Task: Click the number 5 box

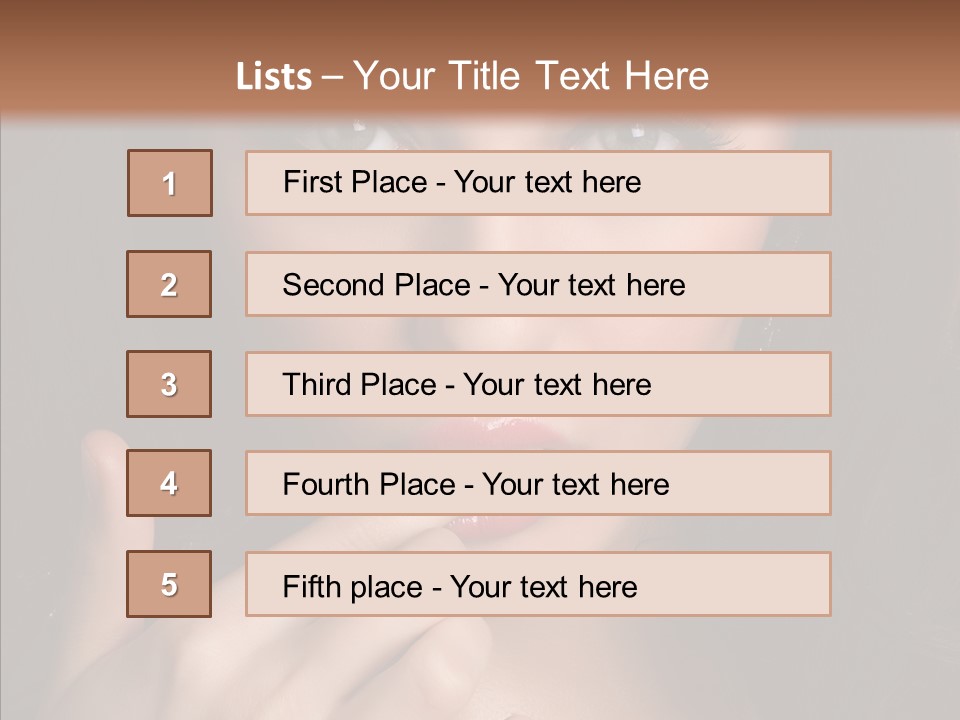Action: 169,584
